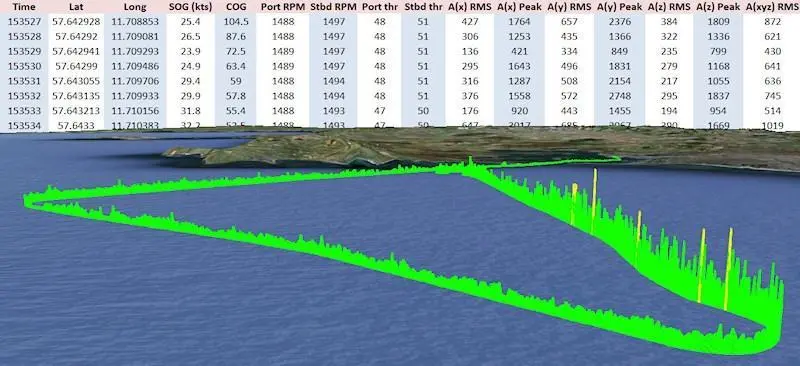The width and height of the screenshot is (800, 366).
Task: Click A(x) Peak value 1764
Action: pyautogui.click(x=519, y=22)
